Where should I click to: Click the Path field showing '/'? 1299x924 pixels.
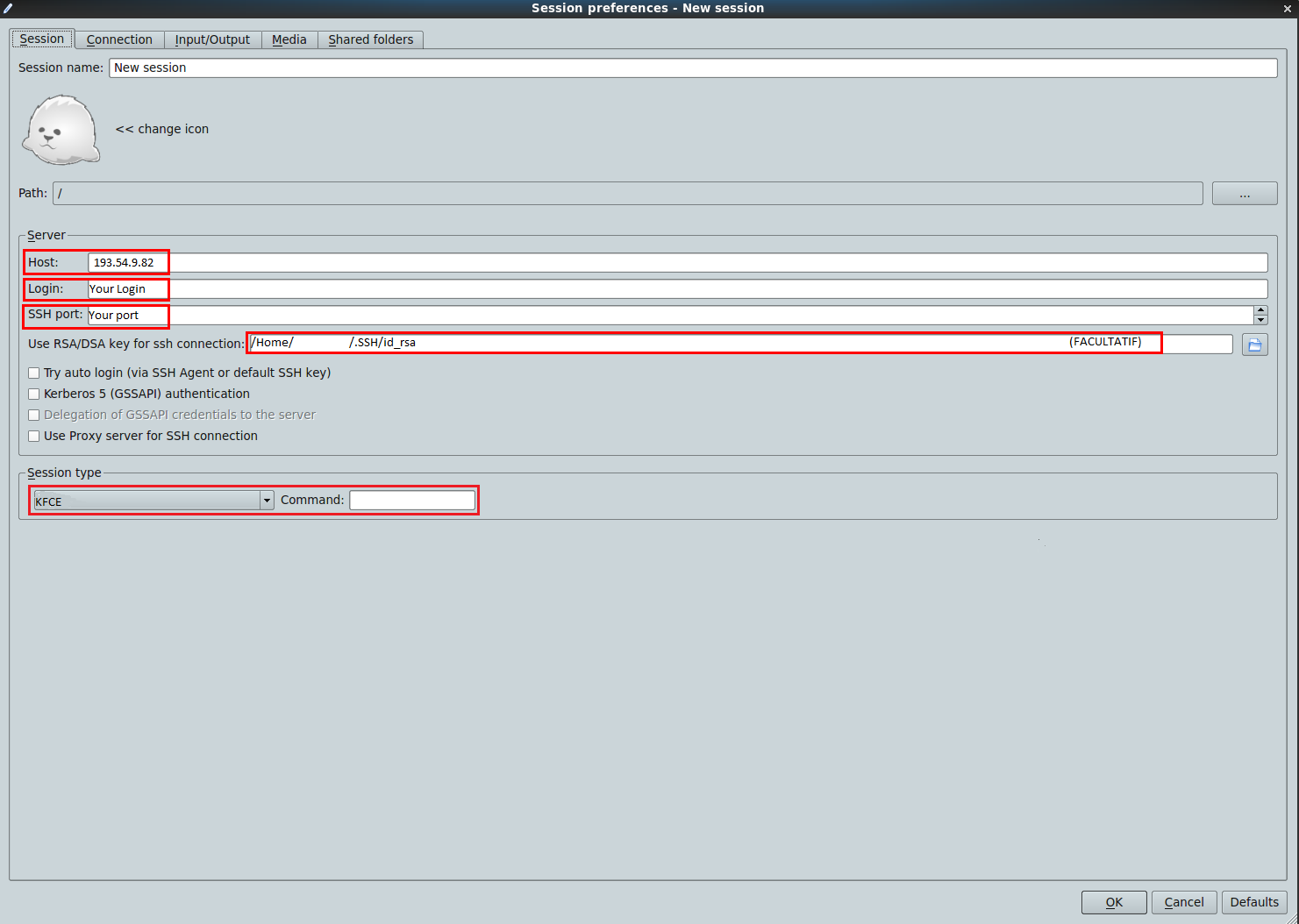tap(628, 193)
